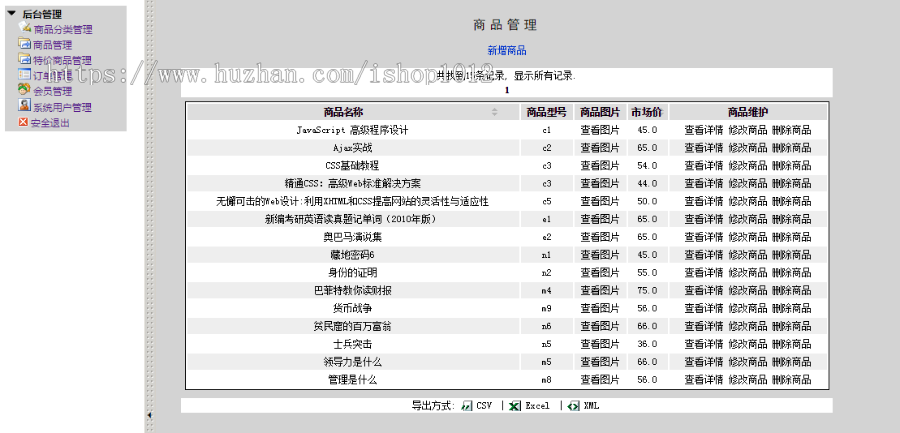The width and height of the screenshot is (900, 433).
Task: Delete product 贫民窟的百万富翁
Action: coord(792,326)
